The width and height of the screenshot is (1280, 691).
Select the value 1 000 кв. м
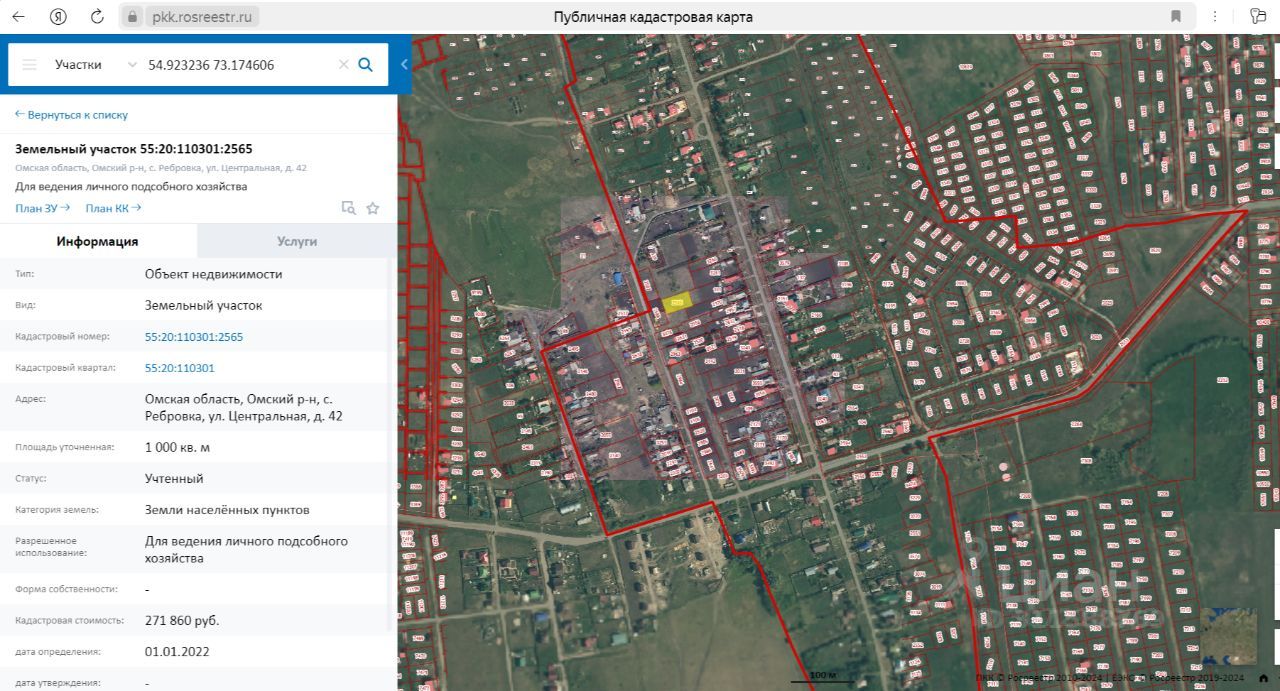click(177, 447)
